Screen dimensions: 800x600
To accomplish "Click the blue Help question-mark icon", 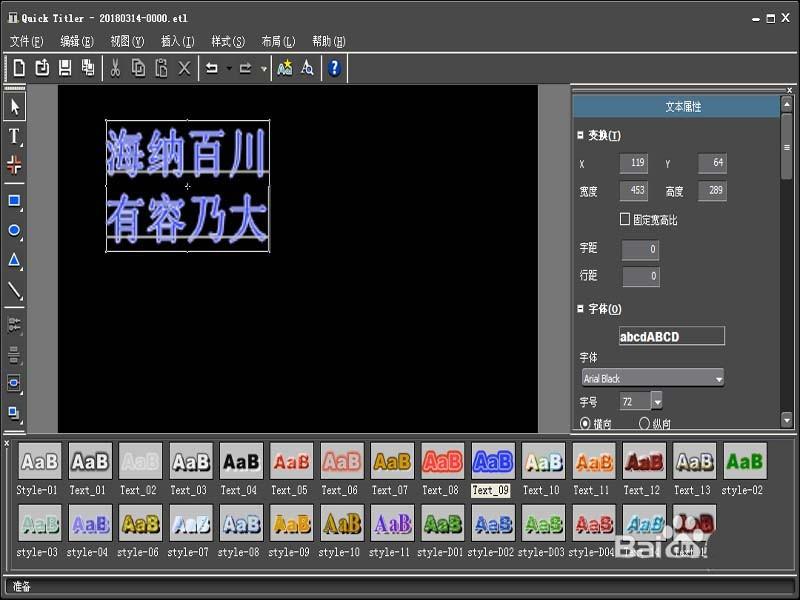I will pyautogui.click(x=333, y=67).
